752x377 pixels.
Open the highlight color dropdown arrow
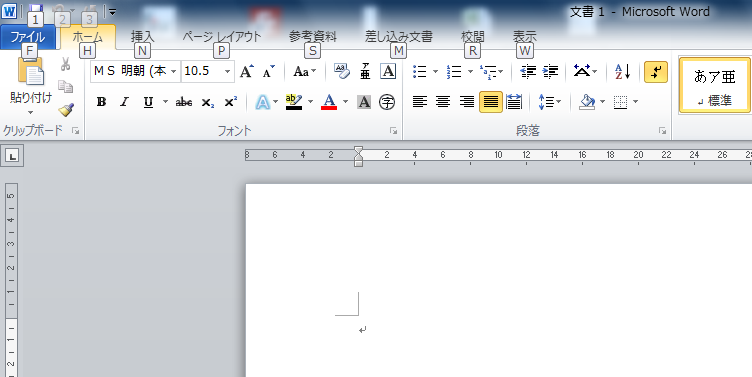[x=310, y=102]
